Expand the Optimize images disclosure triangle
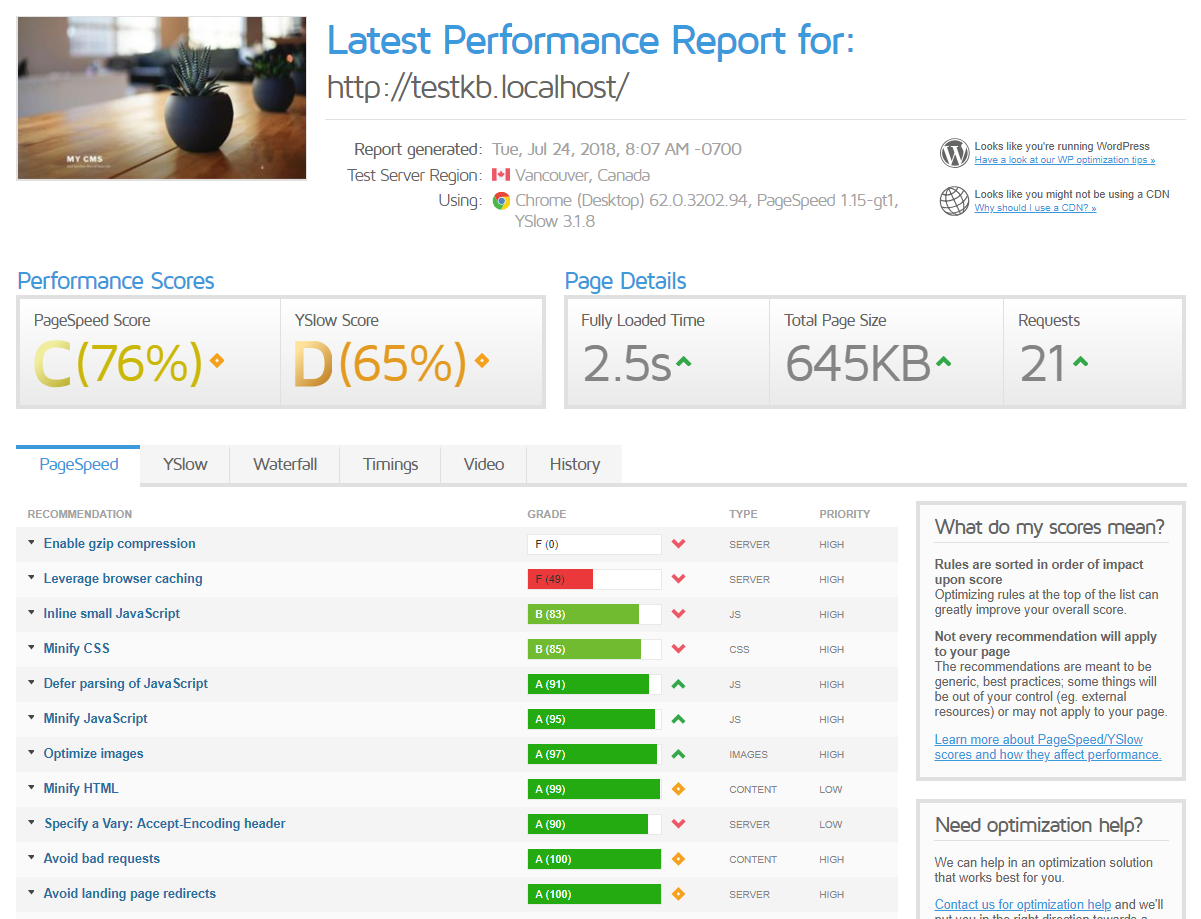 click(x=32, y=754)
